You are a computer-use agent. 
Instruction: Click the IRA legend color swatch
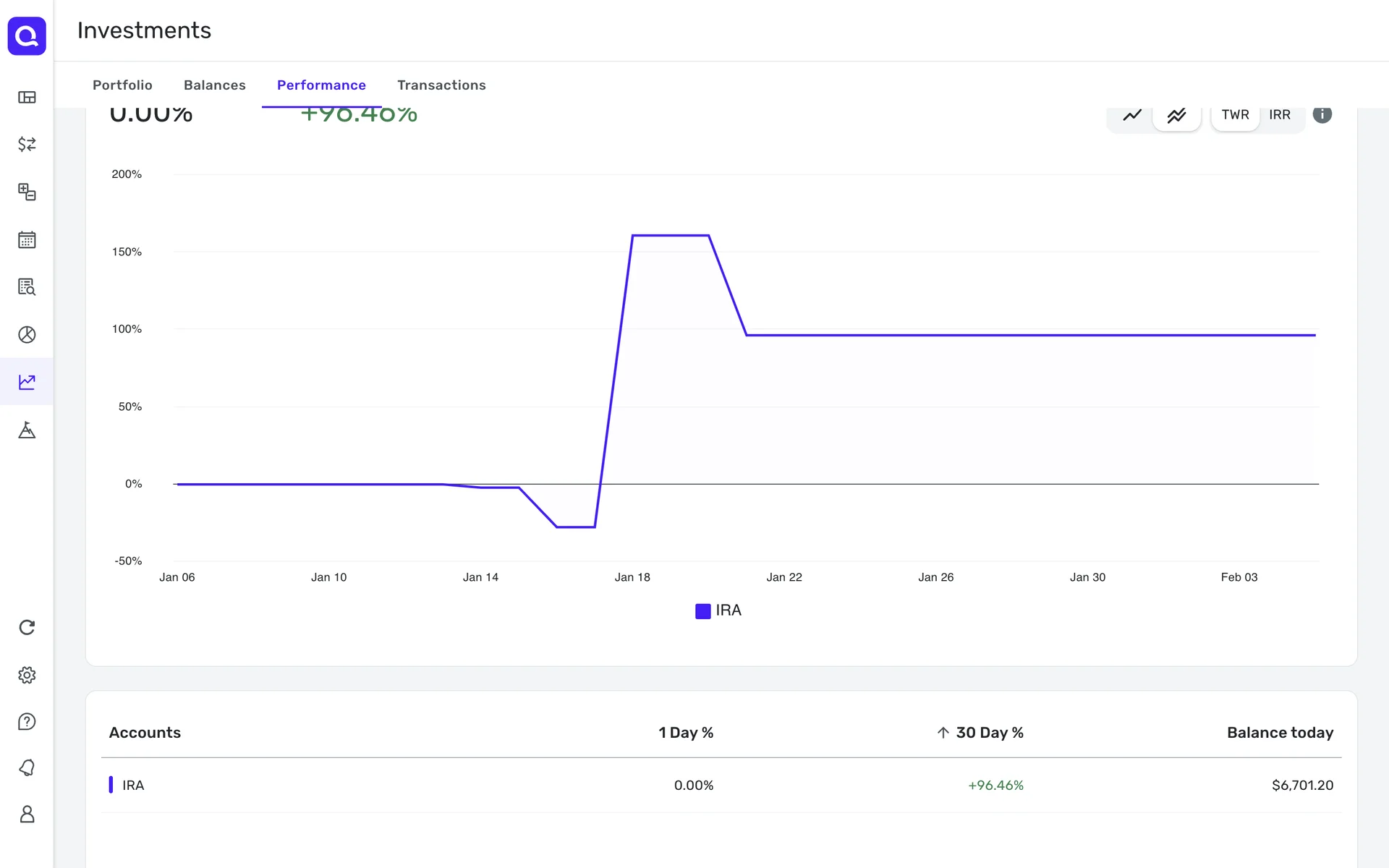coord(702,611)
